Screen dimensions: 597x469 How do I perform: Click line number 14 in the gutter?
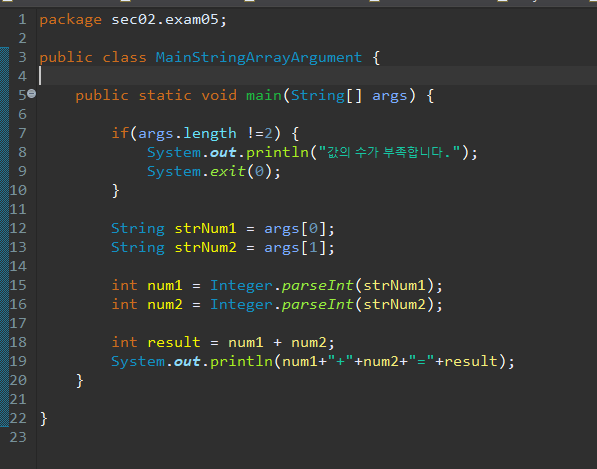pos(18,266)
